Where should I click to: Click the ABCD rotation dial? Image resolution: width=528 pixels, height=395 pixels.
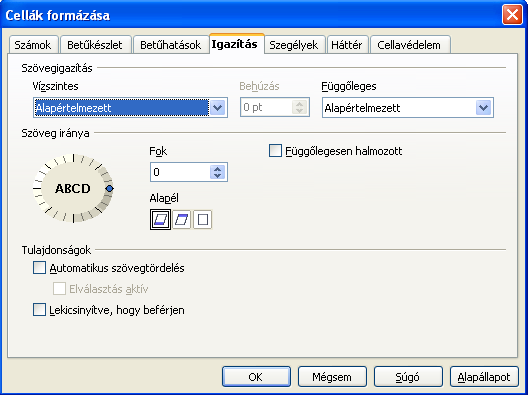point(73,188)
